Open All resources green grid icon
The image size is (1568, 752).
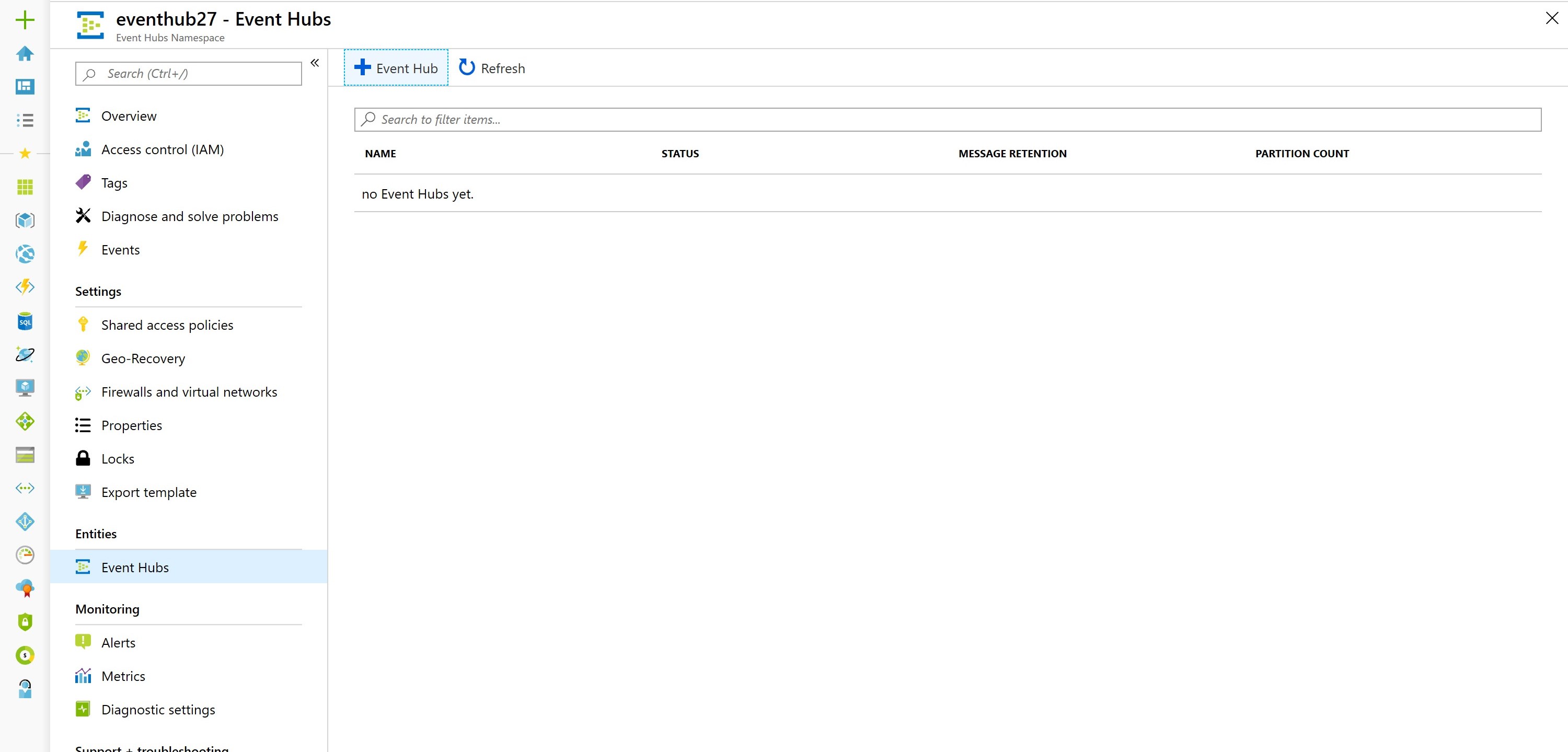25,187
